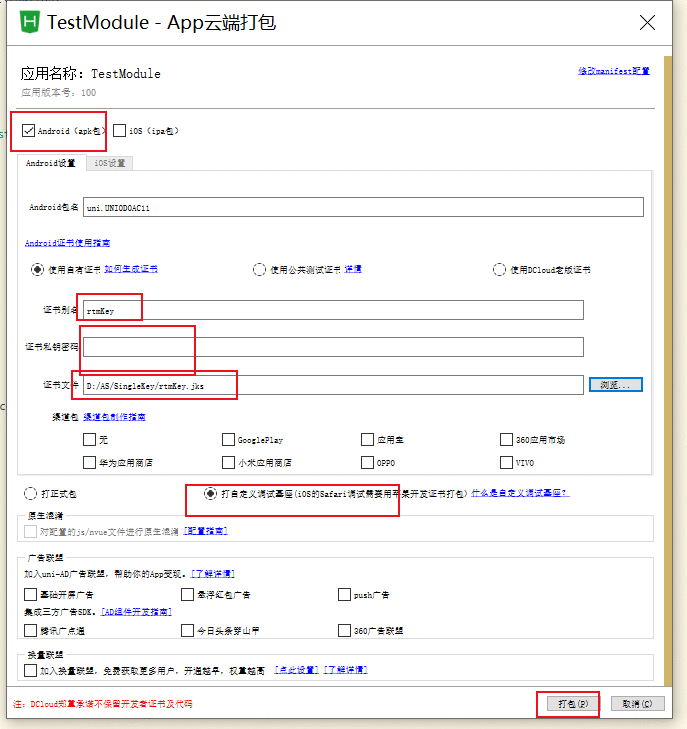Enable the push广告 checkbox
The image size is (687, 729).
(x=344, y=594)
